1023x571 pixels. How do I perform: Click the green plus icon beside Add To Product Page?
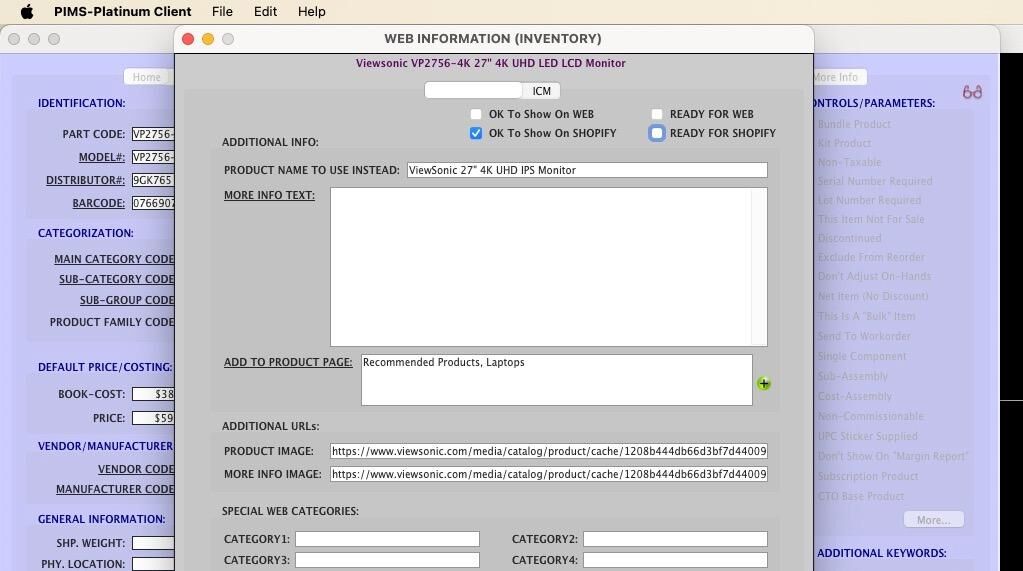763,384
